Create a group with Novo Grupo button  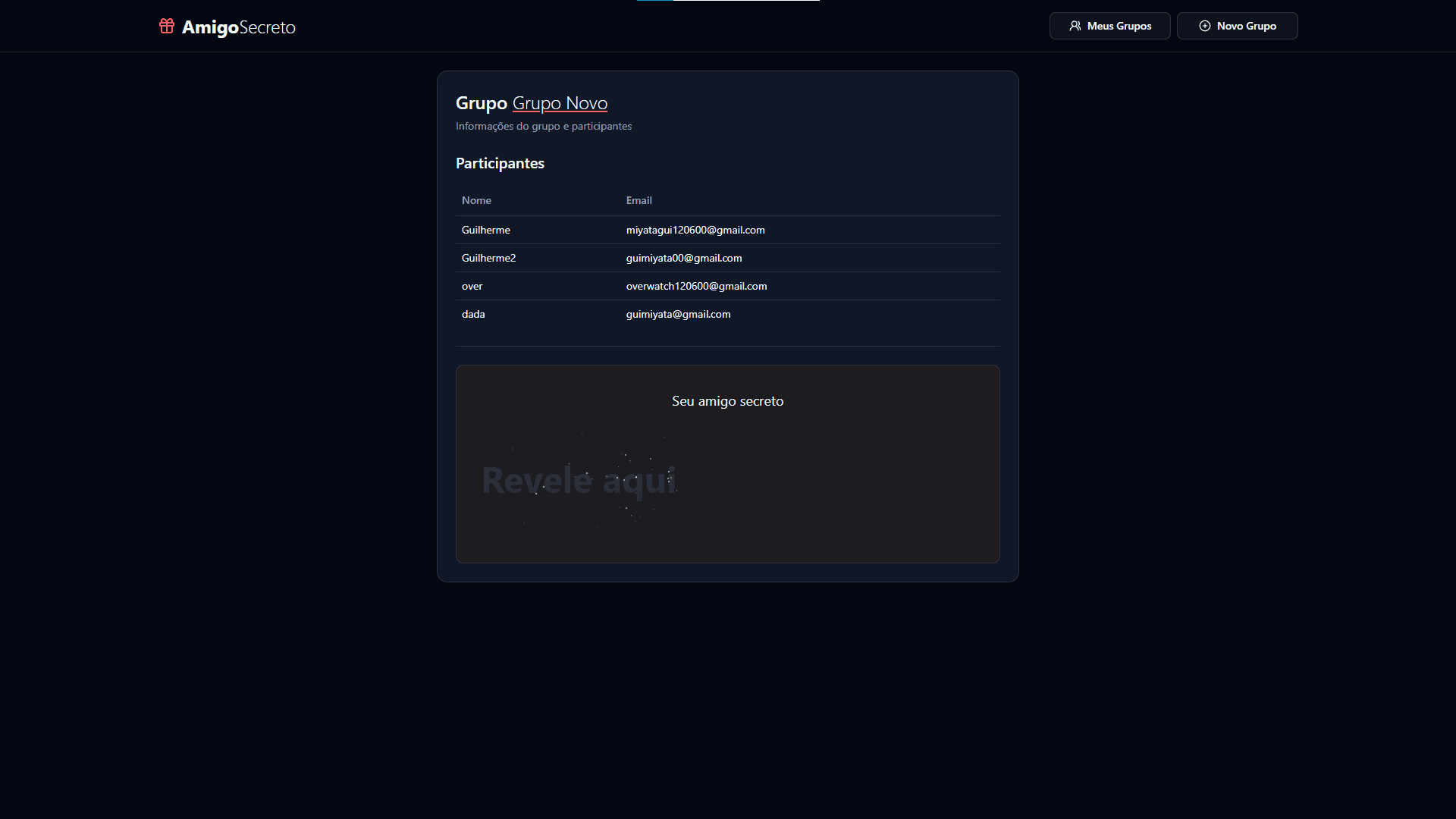click(x=1237, y=26)
